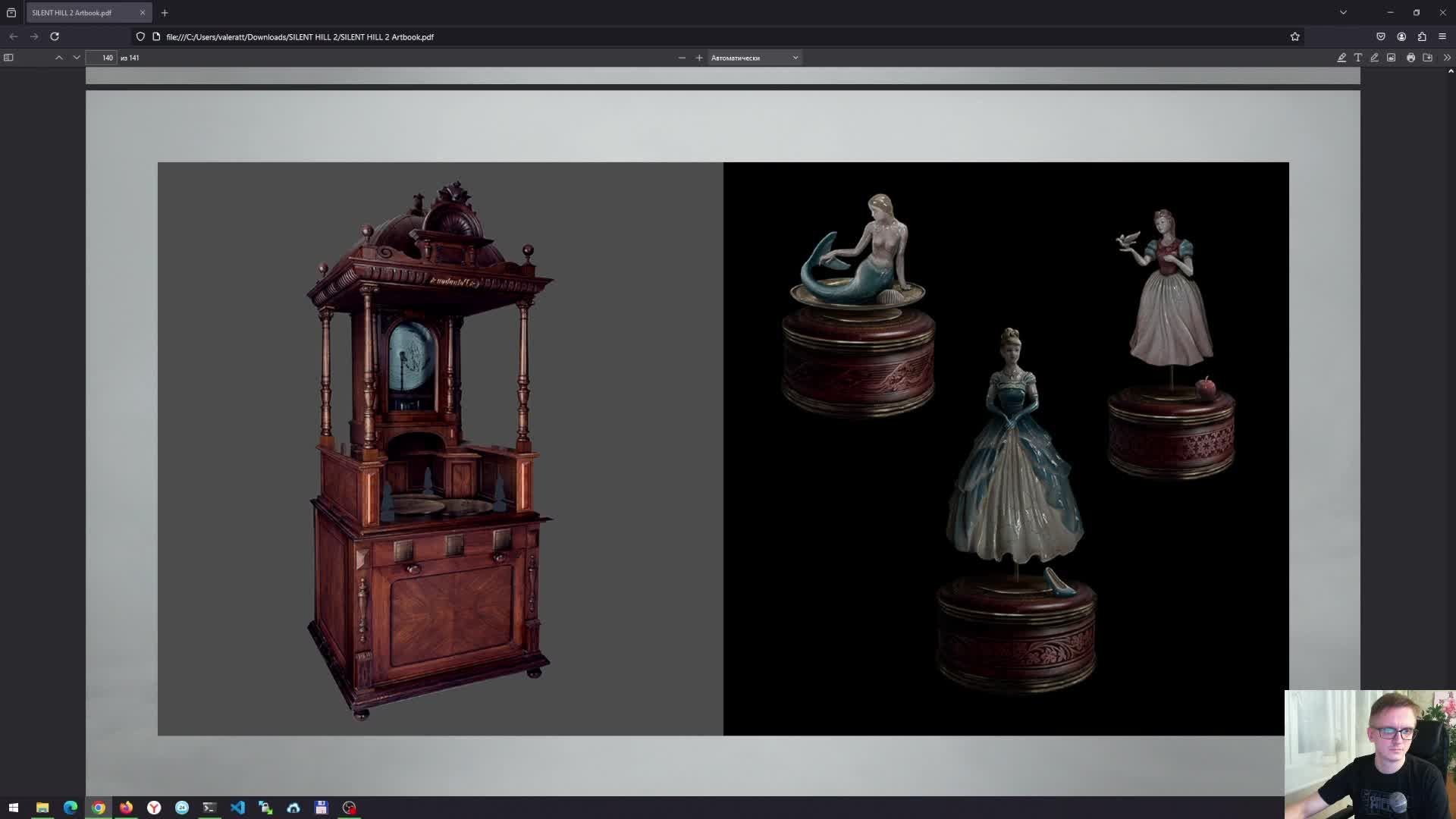Open the Автоматически zoom dropdown
Viewport: 1456px width, 819px height.
point(755,58)
